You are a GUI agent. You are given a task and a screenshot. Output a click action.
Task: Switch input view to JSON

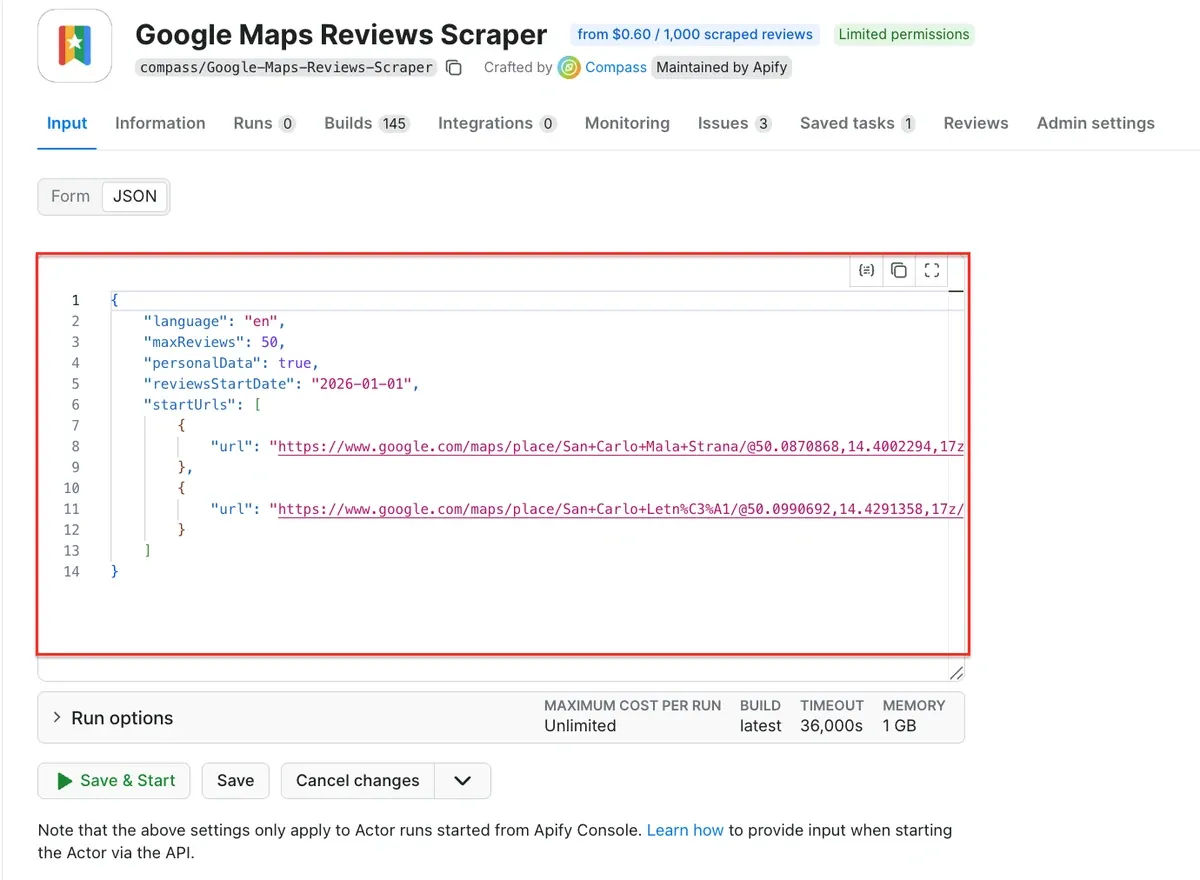(135, 196)
